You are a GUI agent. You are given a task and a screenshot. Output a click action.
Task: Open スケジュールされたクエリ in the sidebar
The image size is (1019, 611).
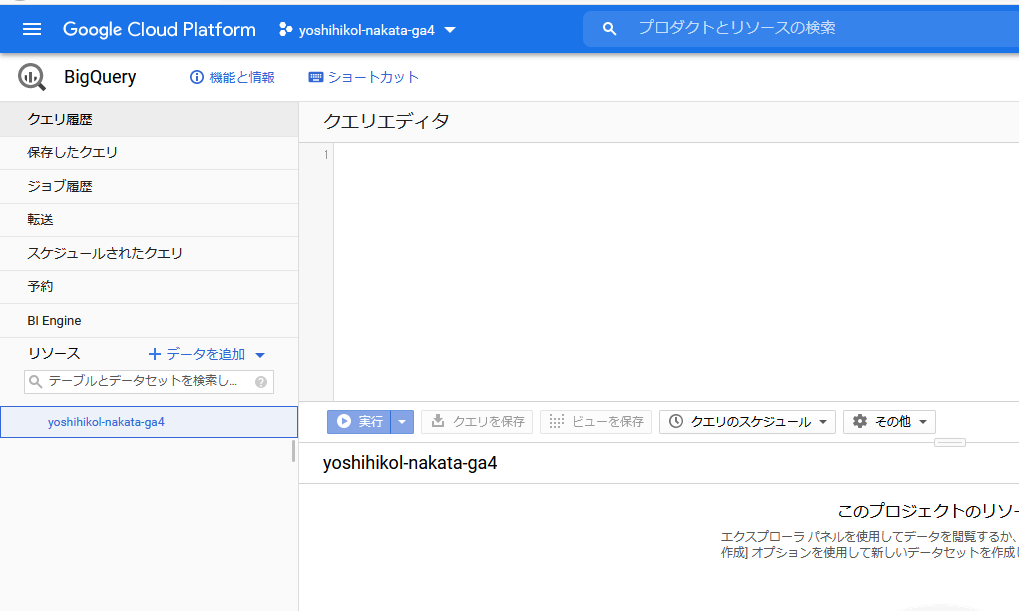149,254
